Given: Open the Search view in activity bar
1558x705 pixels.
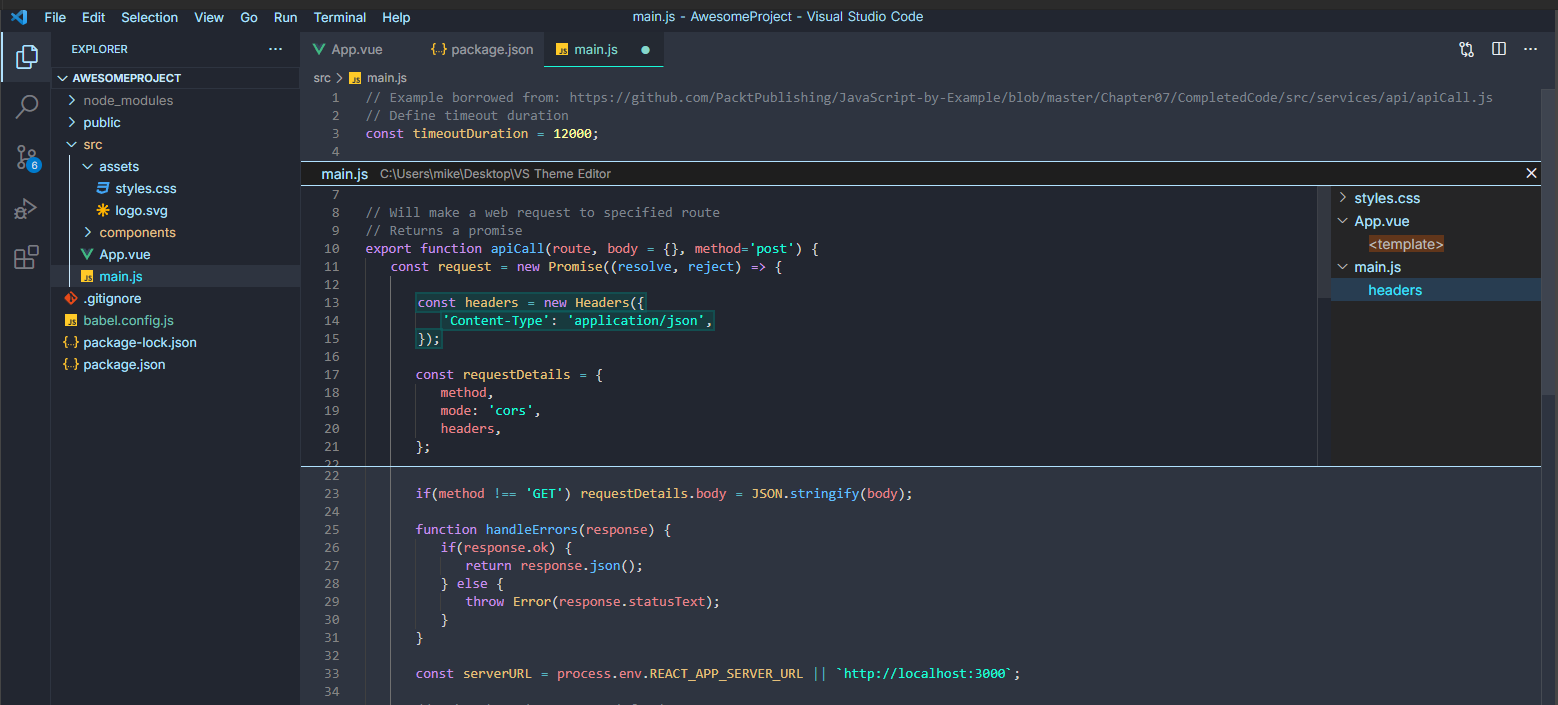Looking at the screenshot, I should (27, 106).
